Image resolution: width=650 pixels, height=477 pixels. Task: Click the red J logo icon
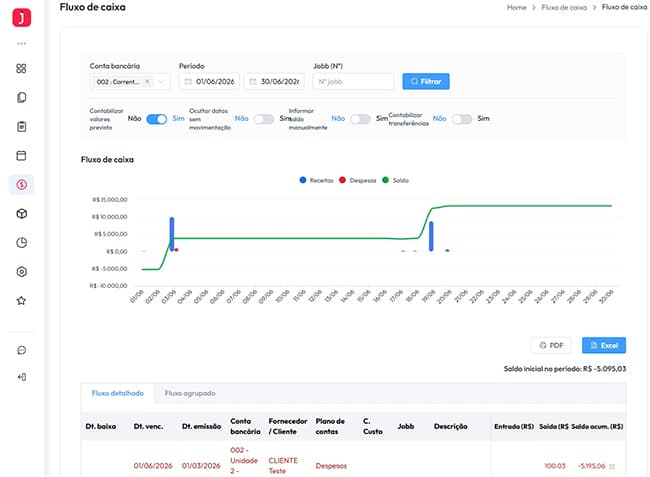22,17
